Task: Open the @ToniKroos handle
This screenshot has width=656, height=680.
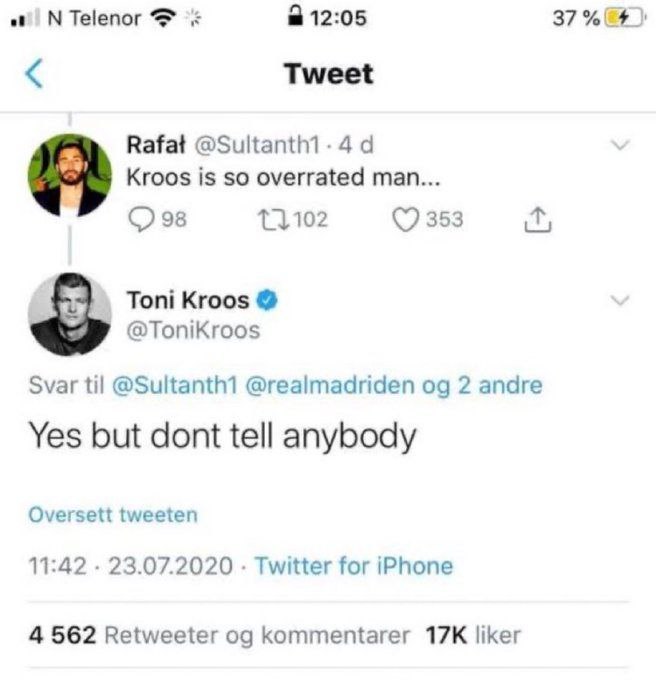Action: pos(193,330)
